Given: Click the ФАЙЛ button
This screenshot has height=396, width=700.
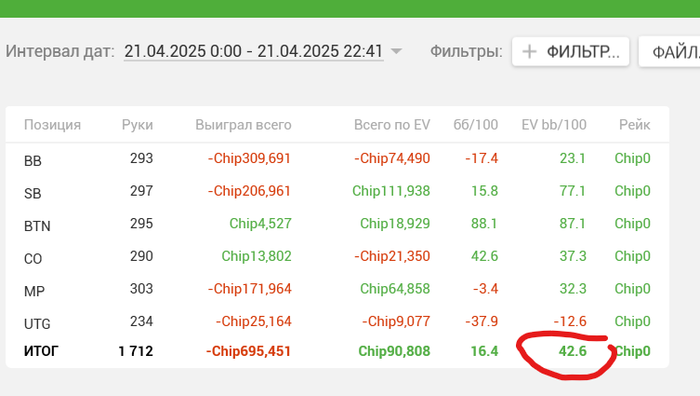Looking at the screenshot, I should pyautogui.click(x=670, y=52).
